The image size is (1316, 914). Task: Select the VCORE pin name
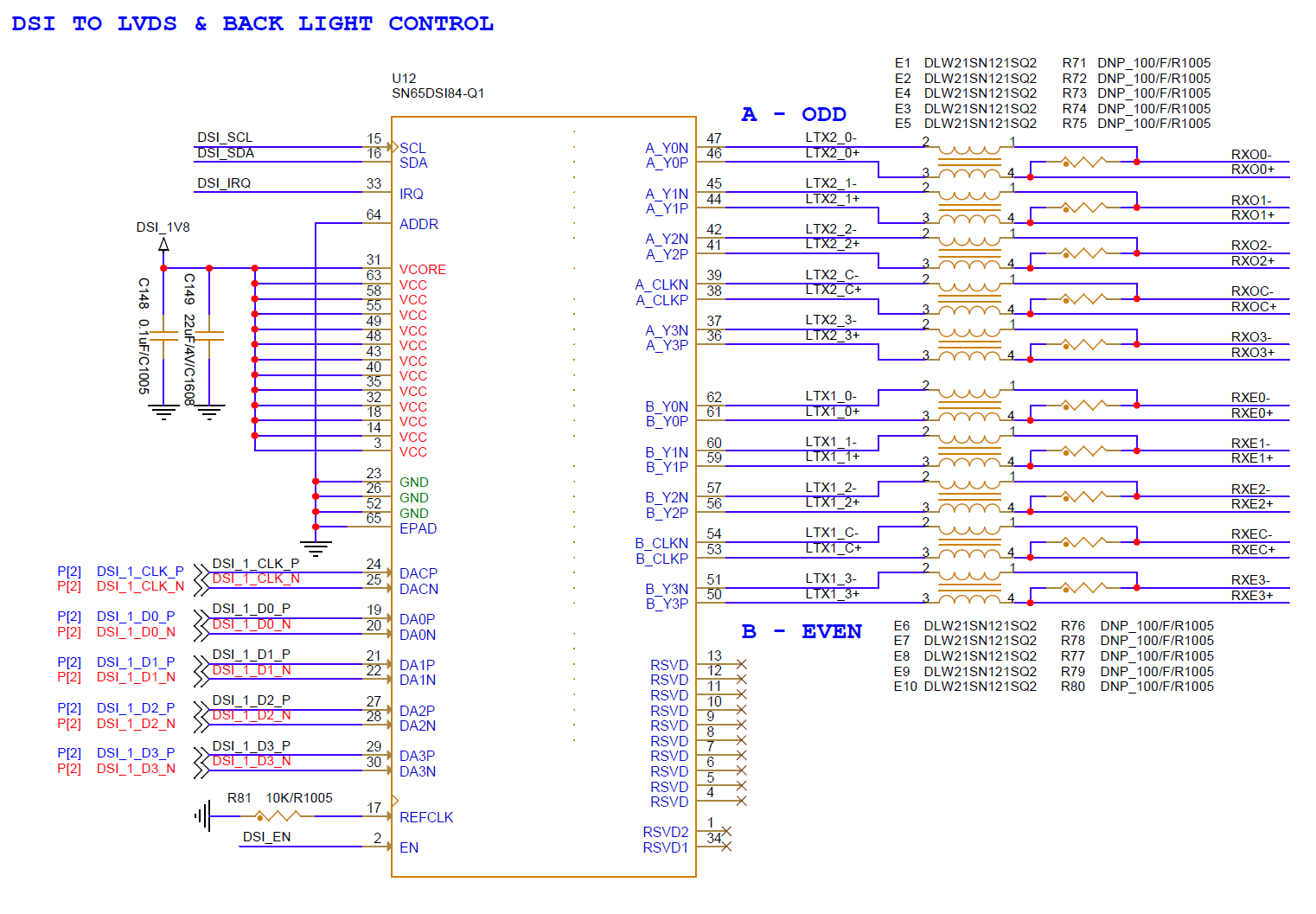point(423,270)
